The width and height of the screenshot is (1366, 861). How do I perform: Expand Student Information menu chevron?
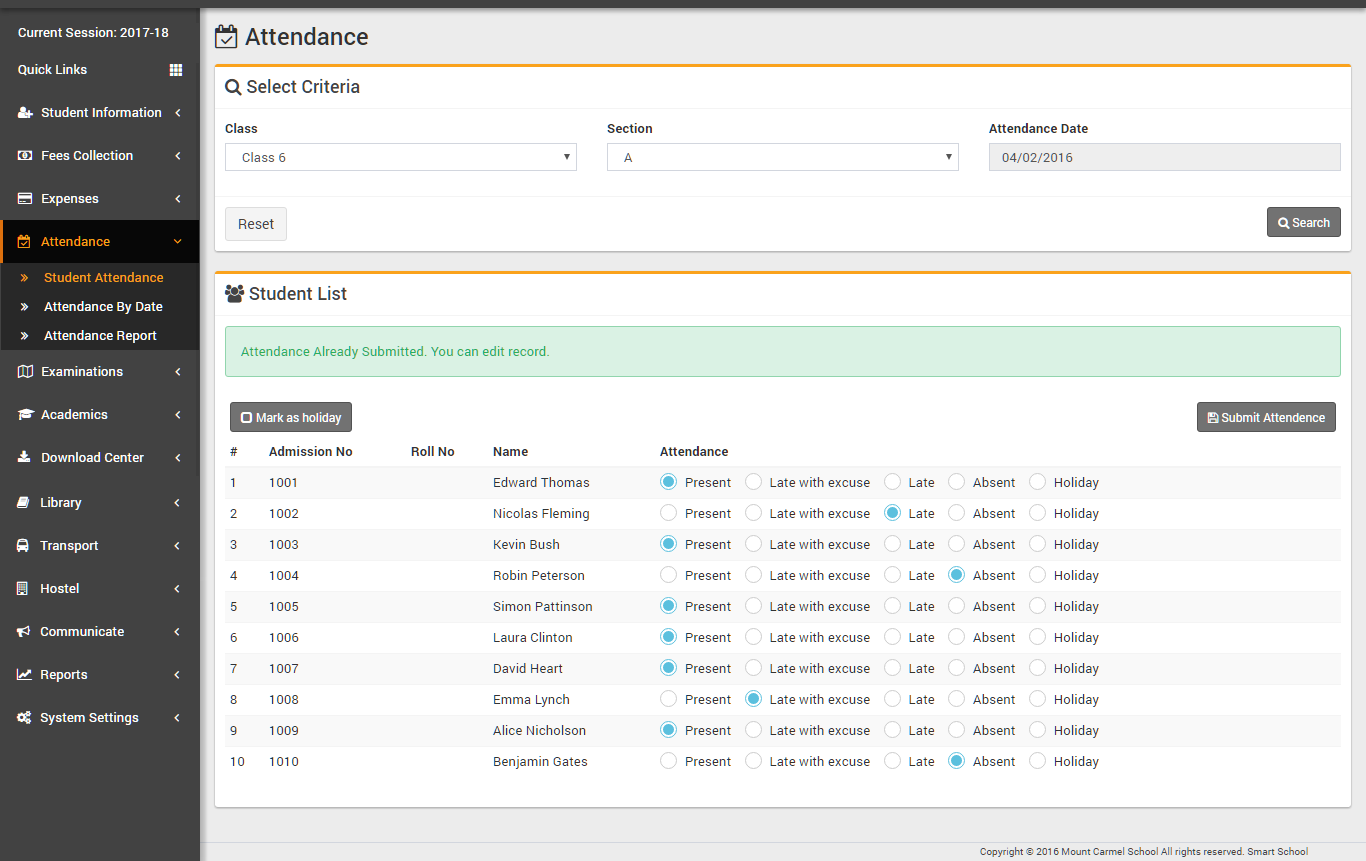(178, 113)
